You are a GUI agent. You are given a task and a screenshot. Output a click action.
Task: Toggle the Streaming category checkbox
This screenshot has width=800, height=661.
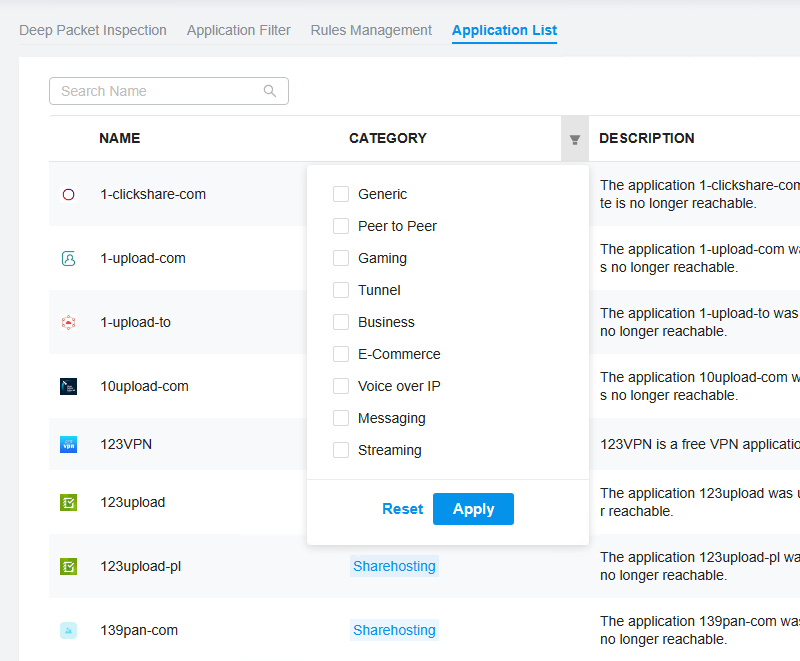coord(341,450)
